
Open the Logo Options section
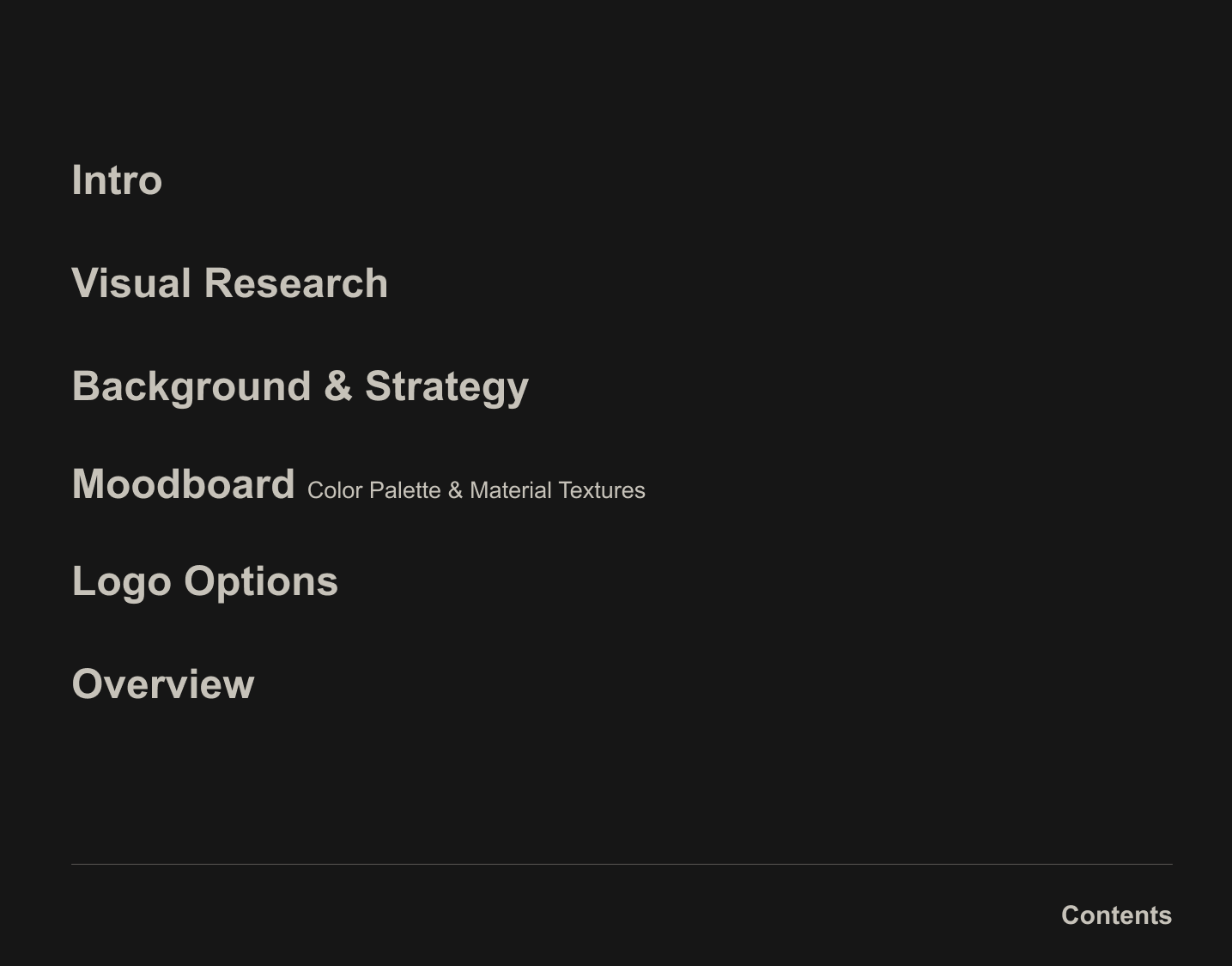tap(205, 581)
